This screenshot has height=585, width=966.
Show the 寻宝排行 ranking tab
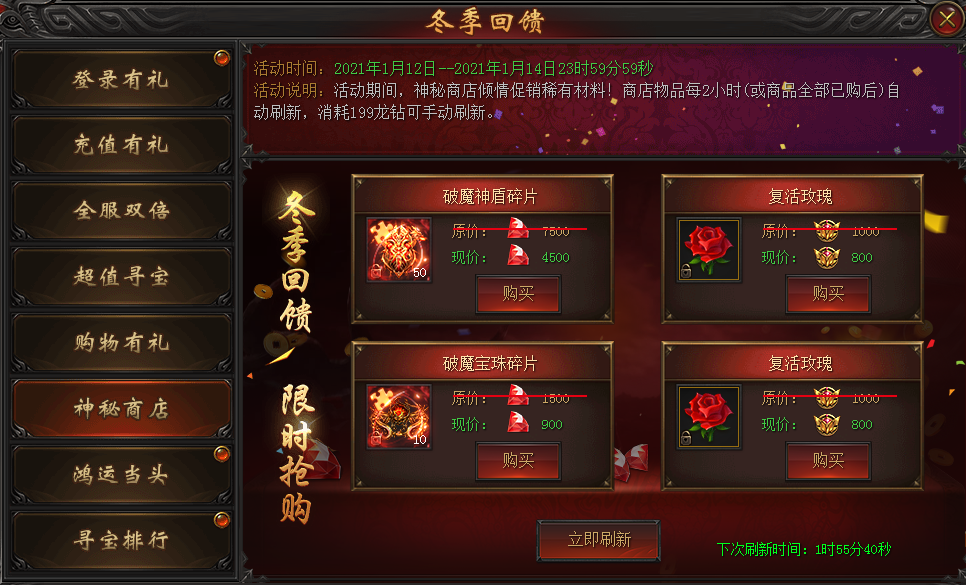[x=121, y=540]
